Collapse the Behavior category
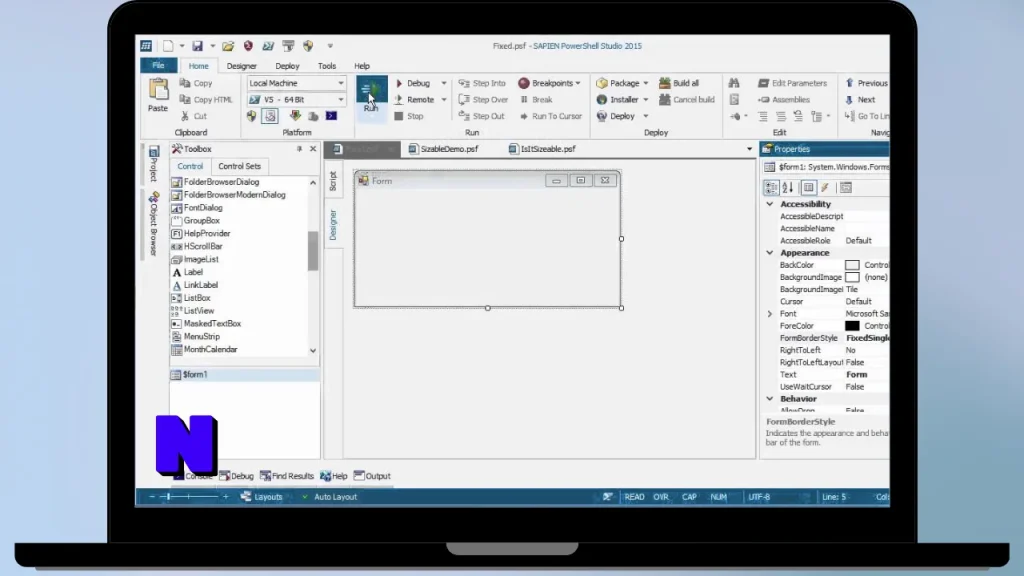The width and height of the screenshot is (1024, 576). tap(770, 399)
